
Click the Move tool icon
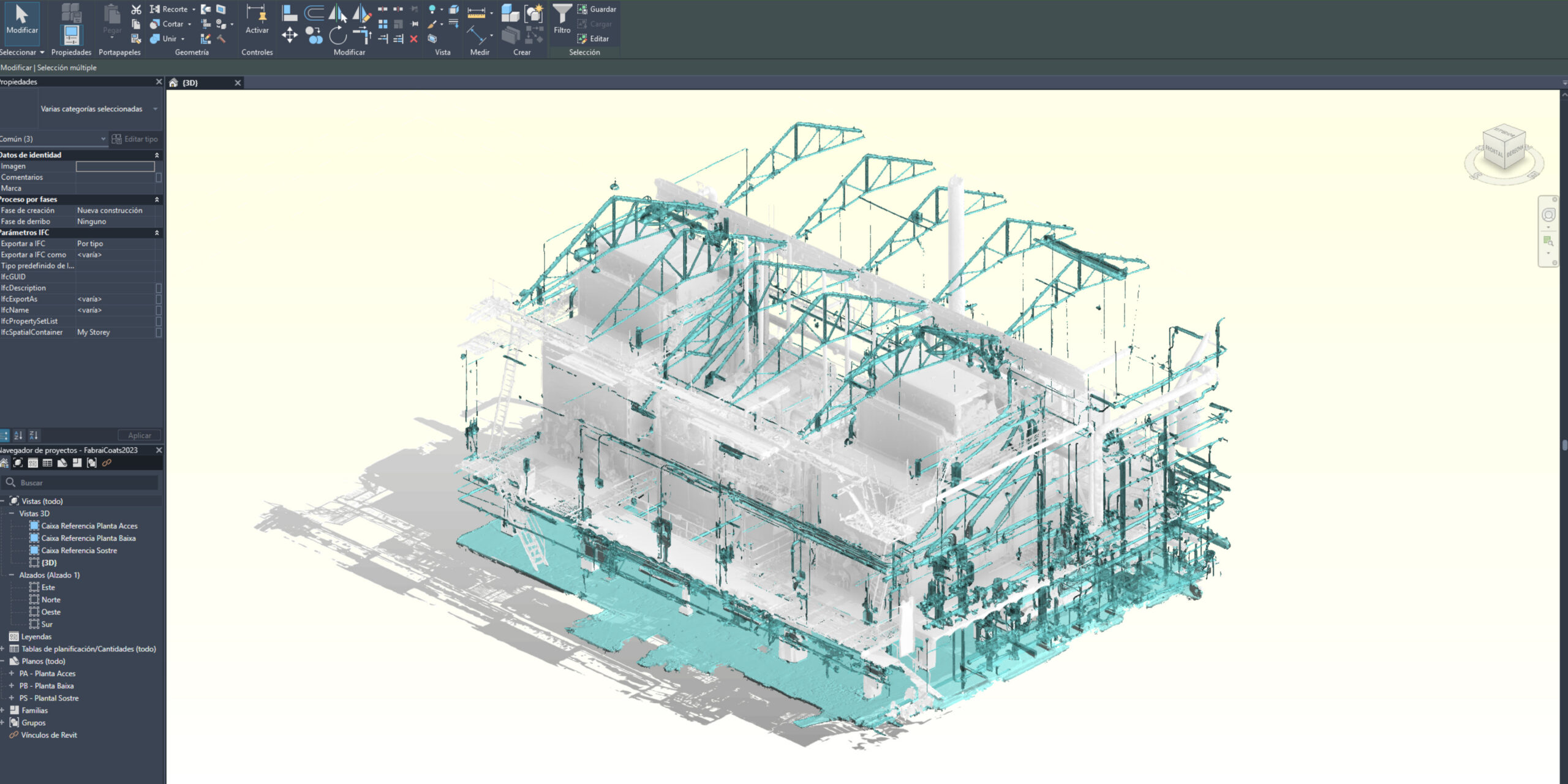click(290, 36)
